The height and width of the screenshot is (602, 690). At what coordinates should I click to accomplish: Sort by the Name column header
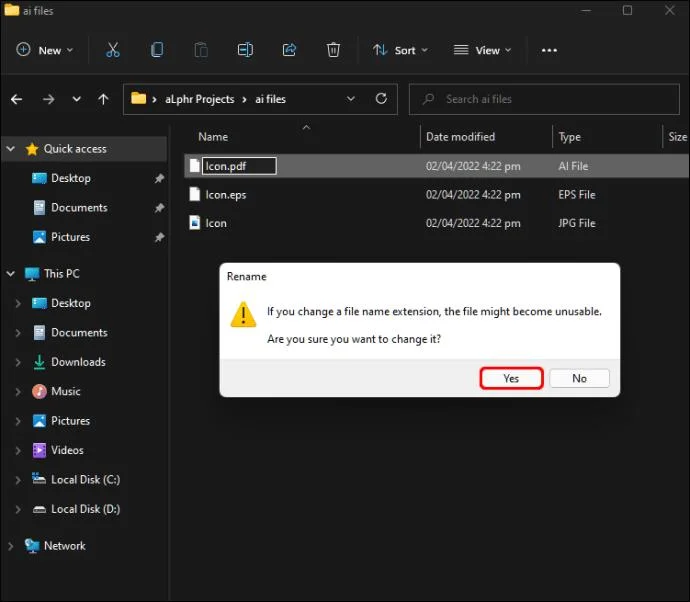pyautogui.click(x=213, y=137)
